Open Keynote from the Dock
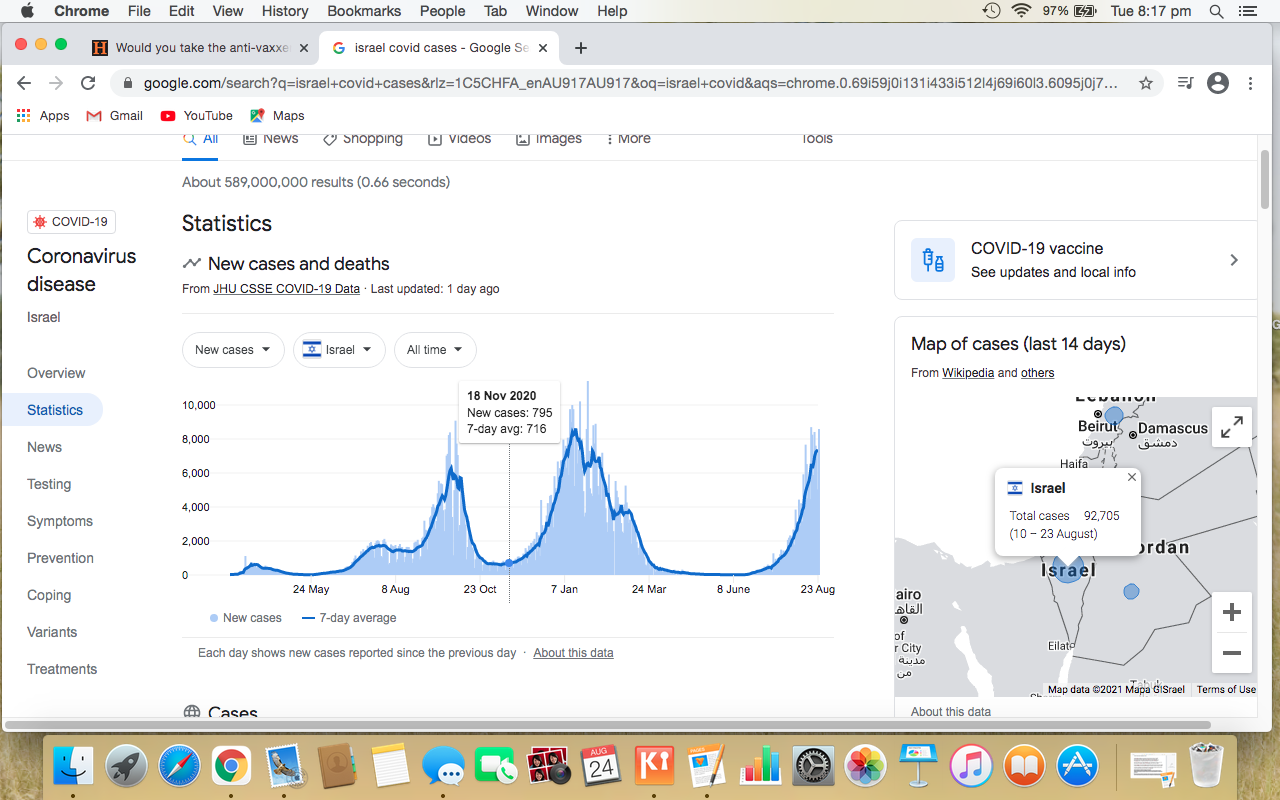The image size is (1280, 800). pyautogui.click(x=918, y=767)
